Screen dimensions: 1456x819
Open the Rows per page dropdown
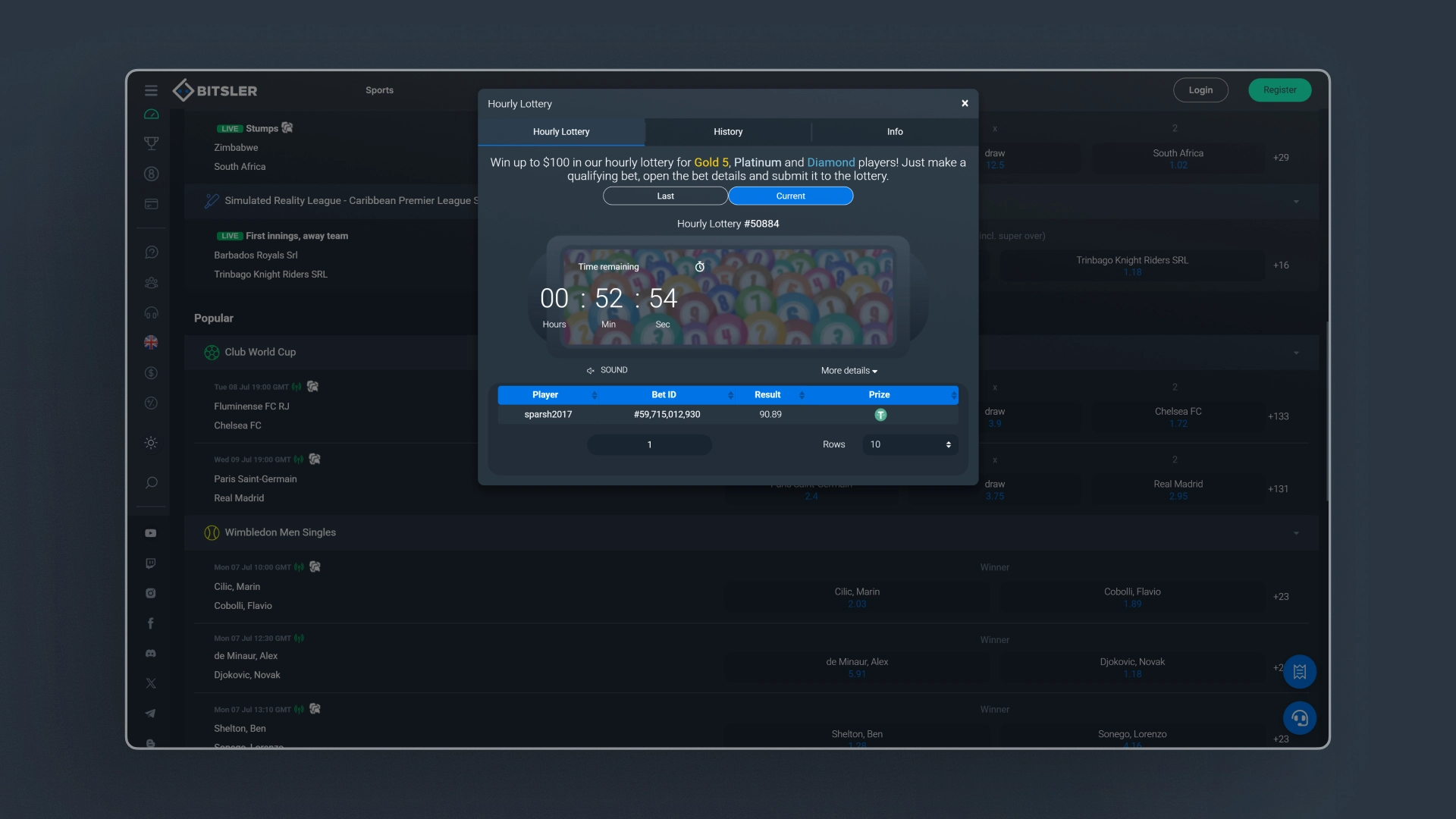coord(910,444)
